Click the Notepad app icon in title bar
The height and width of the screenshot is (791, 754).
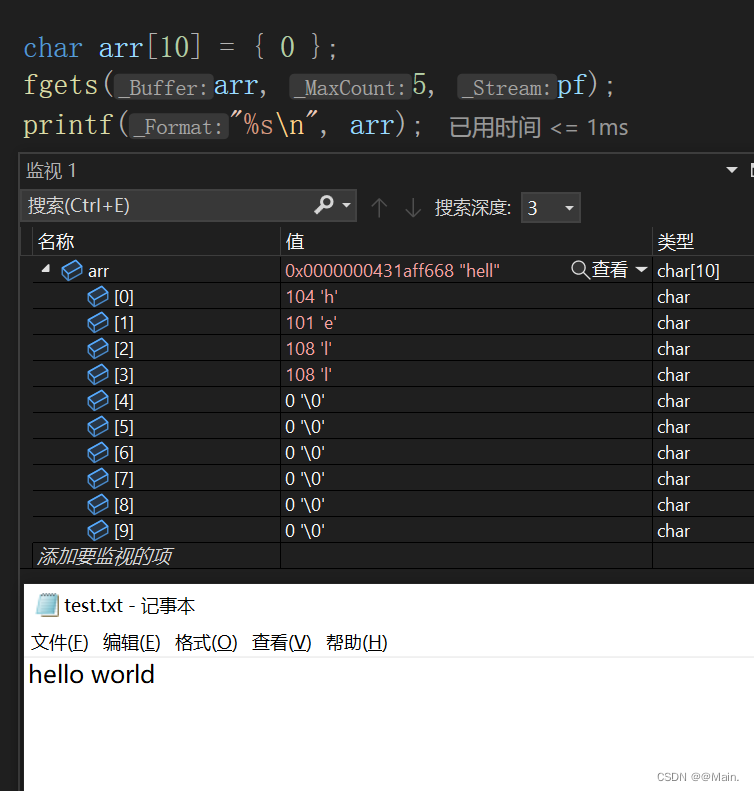pyautogui.click(x=47, y=605)
